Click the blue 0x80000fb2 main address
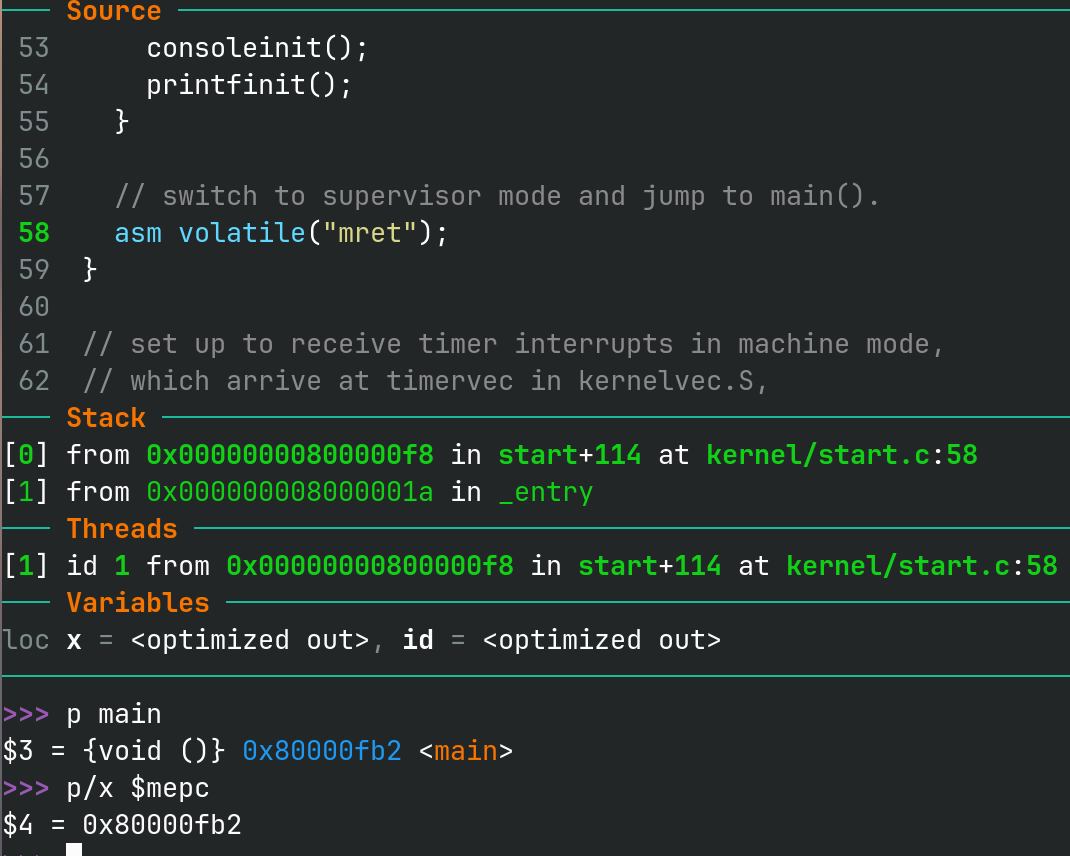Screen dimensions: 1070x856 (x=322, y=751)
